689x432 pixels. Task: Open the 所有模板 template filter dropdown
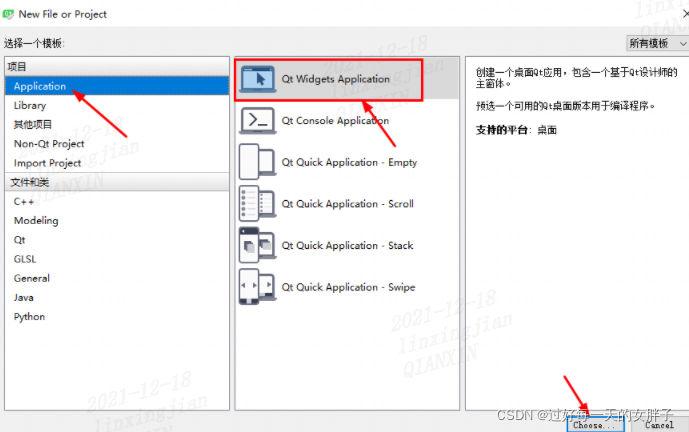658,43
